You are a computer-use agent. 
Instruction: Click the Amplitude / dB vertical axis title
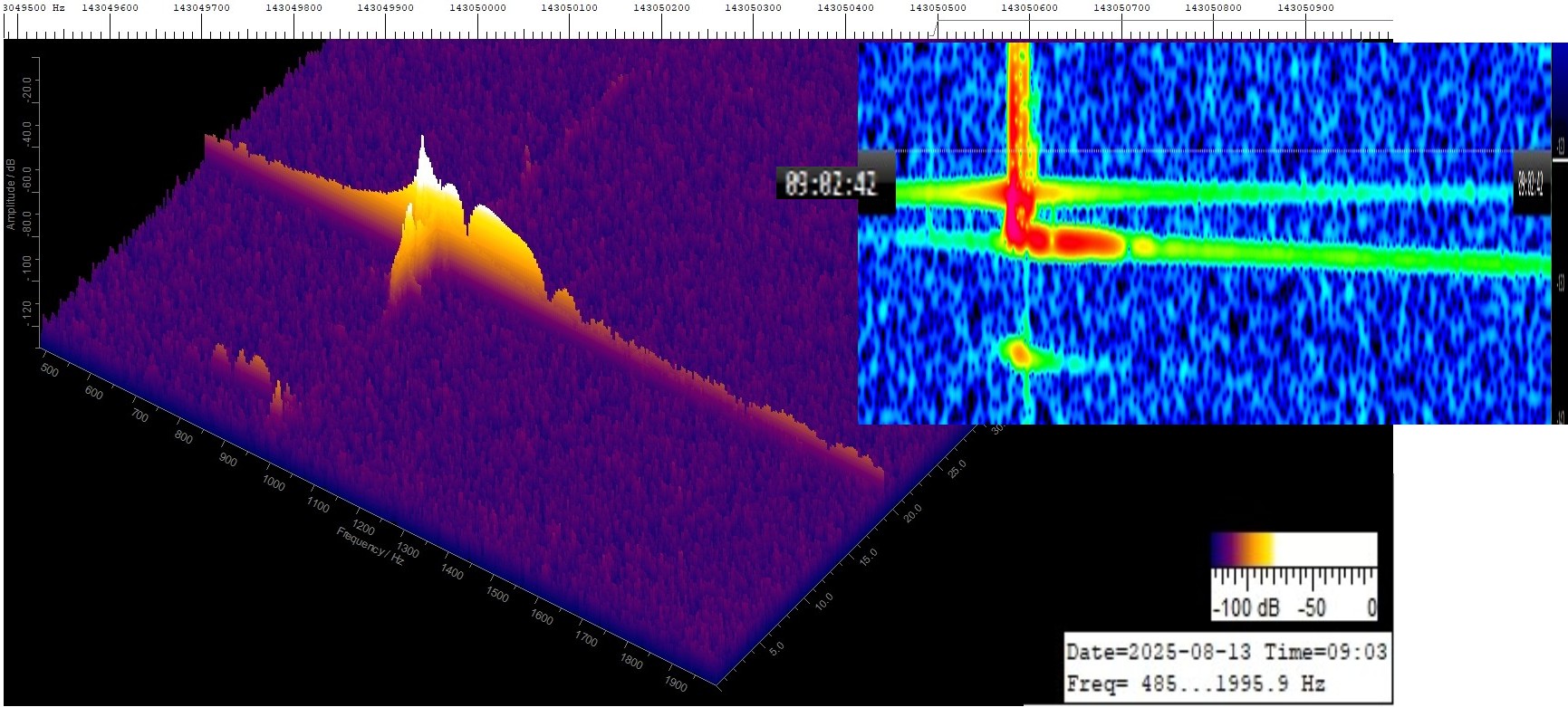click(x=11, y=194)
